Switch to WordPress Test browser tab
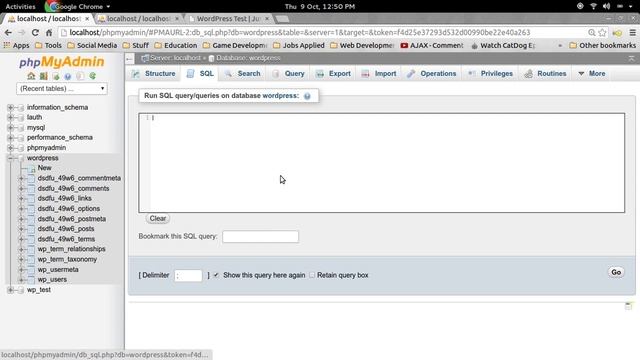This screenshot has width=640, height=360. pyautogui.click(x=229, y=19)
